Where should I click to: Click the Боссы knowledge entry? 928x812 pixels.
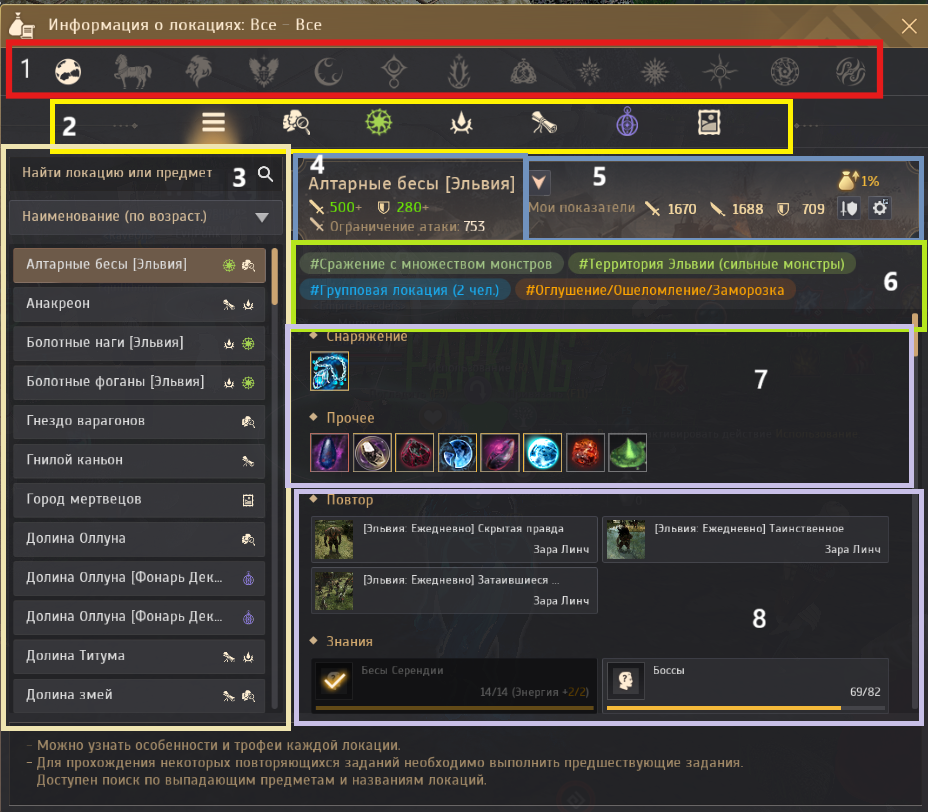click(x=745, y=685)
